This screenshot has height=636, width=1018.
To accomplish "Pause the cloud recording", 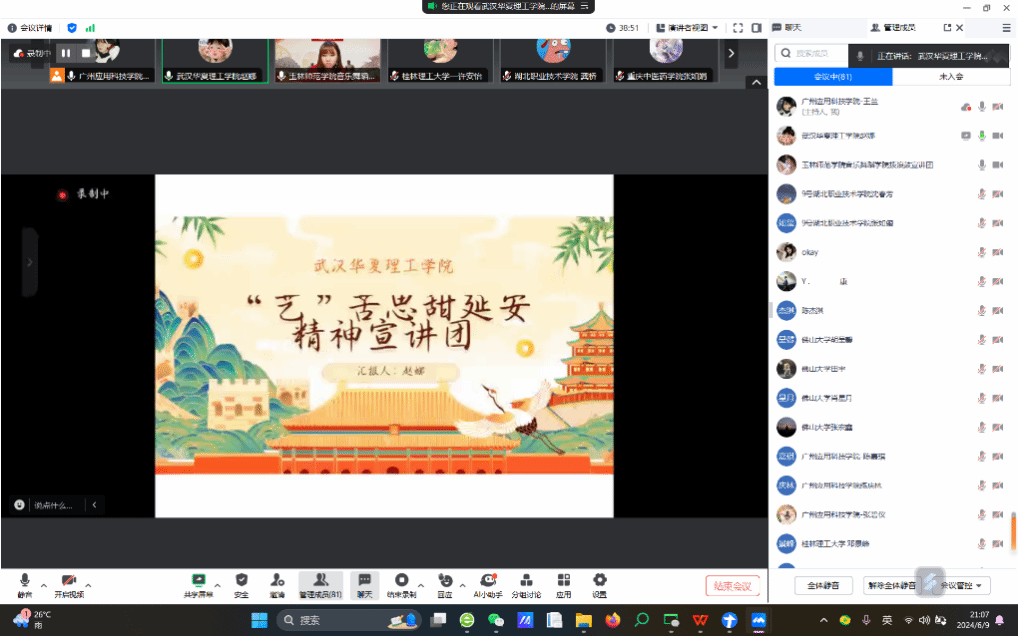I will pos(66,53).
